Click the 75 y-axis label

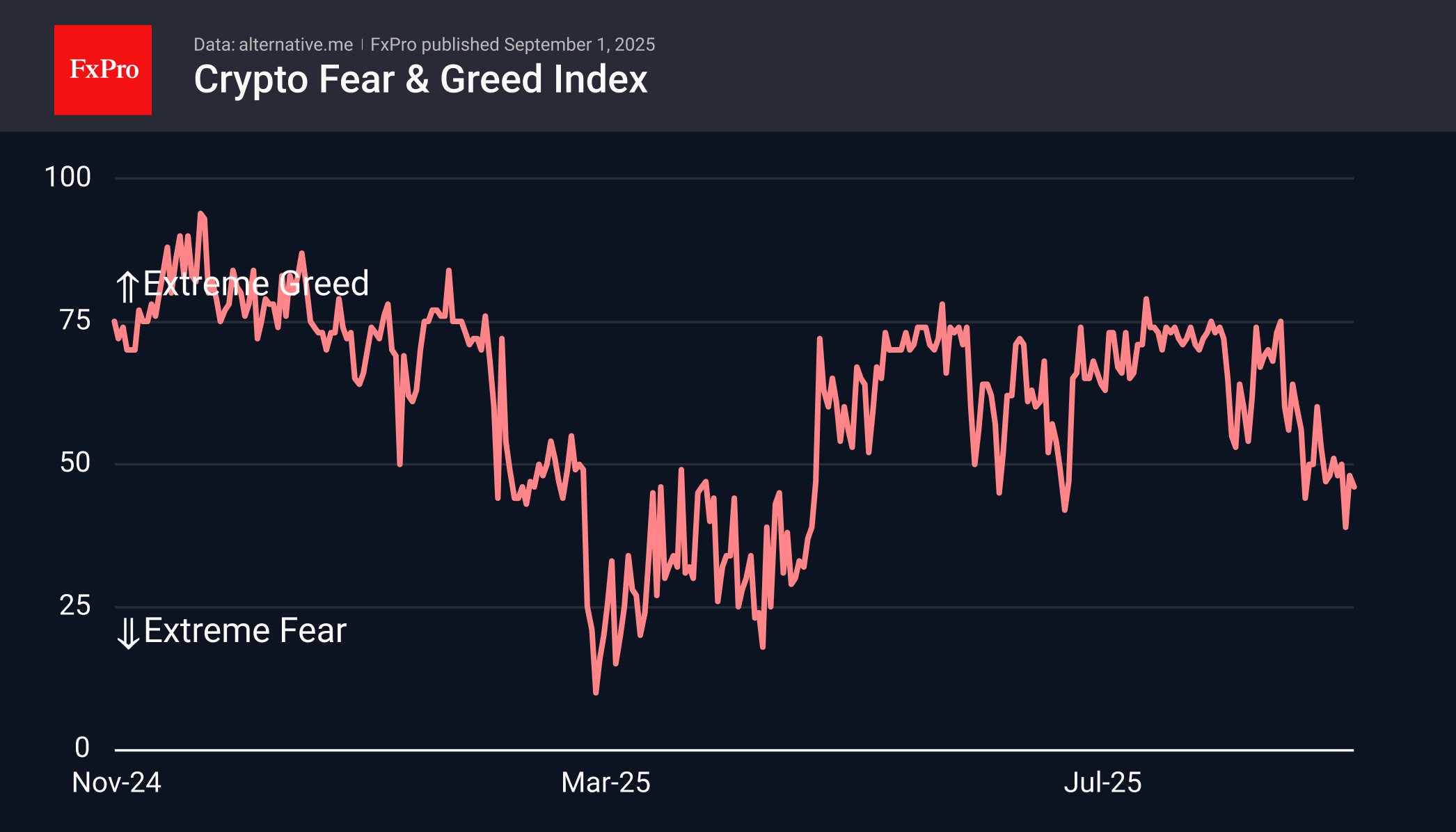(x=75, y=321)
